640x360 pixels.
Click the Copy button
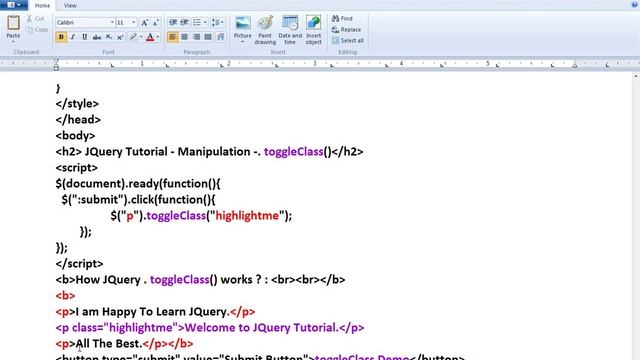point(37,29)
